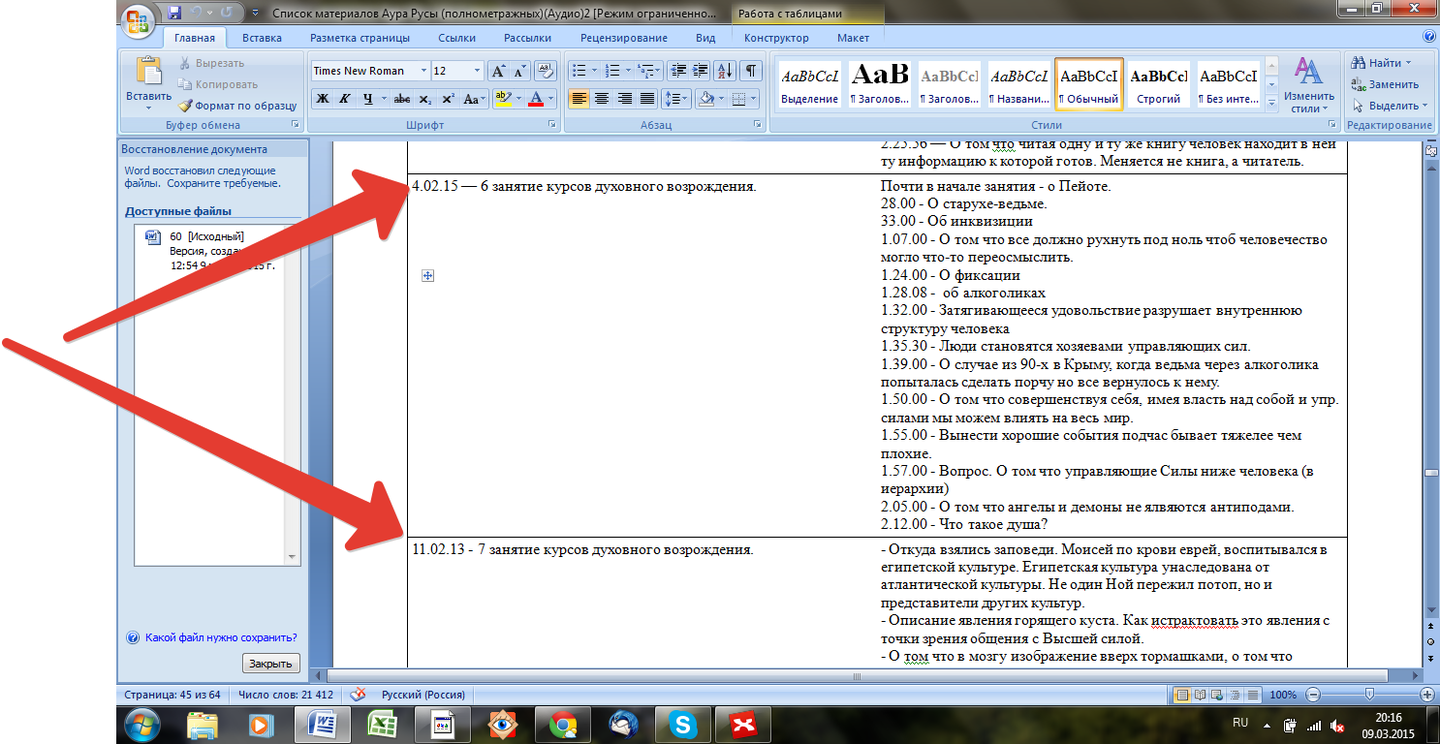Justify paragraph text to both margins
This screenshot has width=1440, height=744.
pyautogui.click(x=647, y=99)
